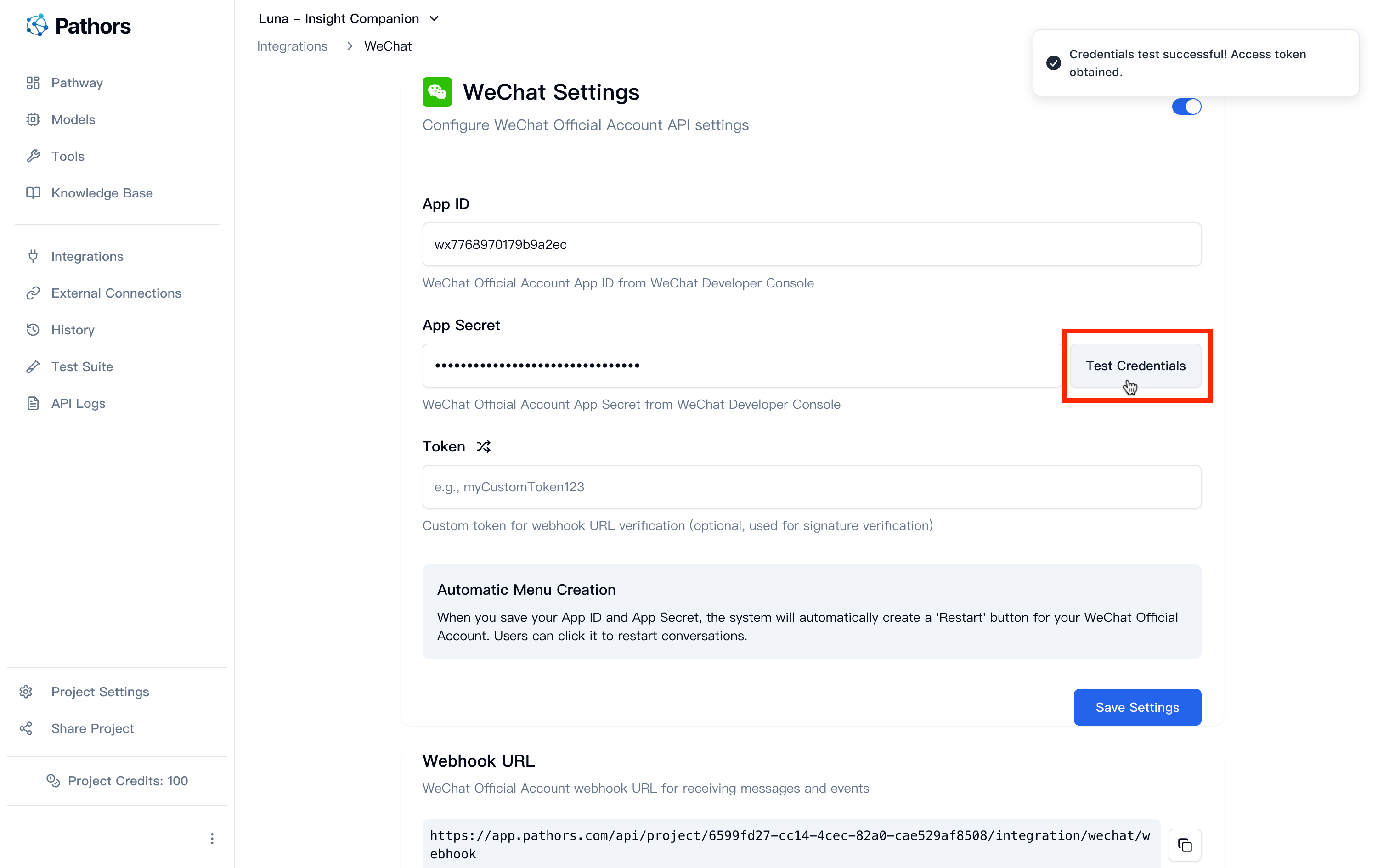Click the WeChat logo icon on the settings header
Image resolution: width=1389 pixels, height=868 pixels.
437,91
